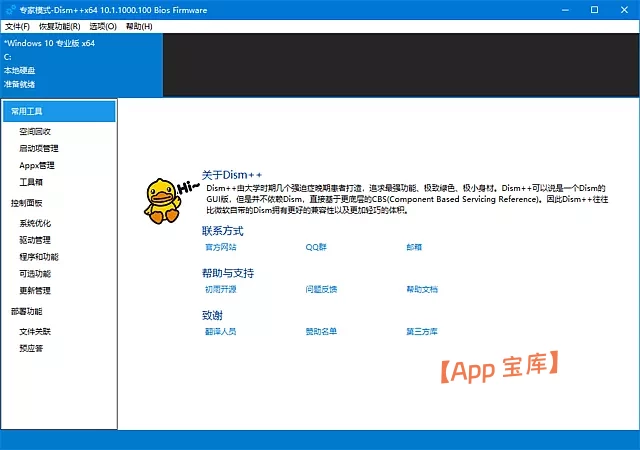This screenshot has width=640, height=450.
Task: Click the 官方网站 link
Action: 220,246
